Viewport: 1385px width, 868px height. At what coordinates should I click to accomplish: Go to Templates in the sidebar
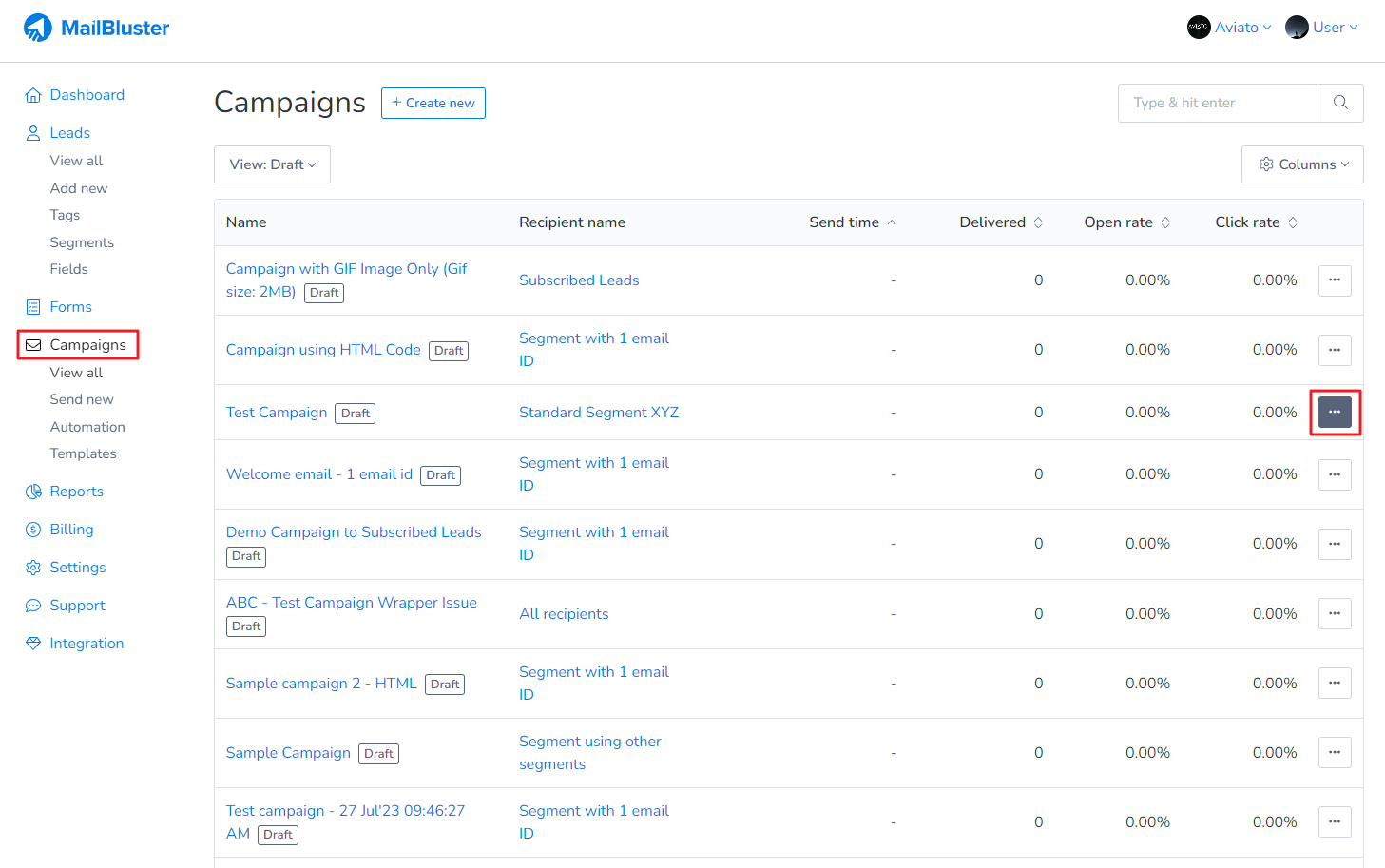point(83,453)
